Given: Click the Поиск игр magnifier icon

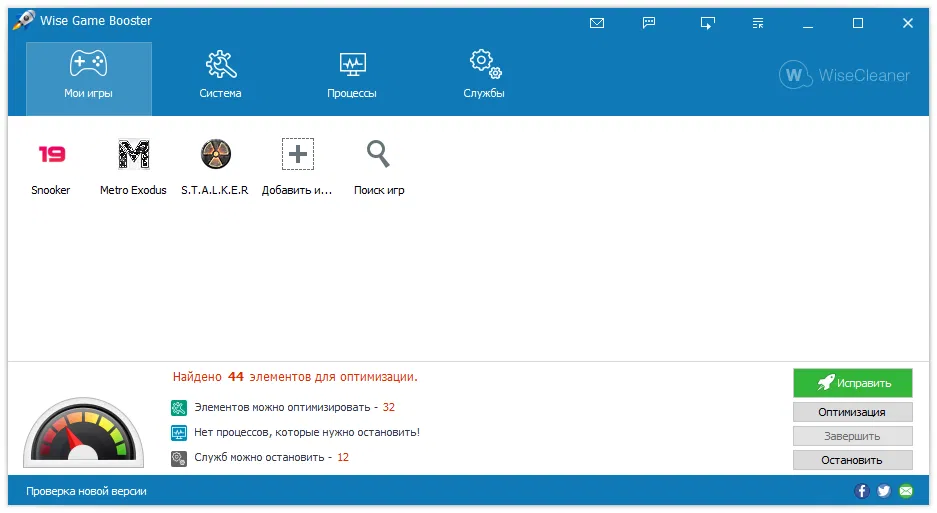Looking at the screenshot, I should click(378, 154).
